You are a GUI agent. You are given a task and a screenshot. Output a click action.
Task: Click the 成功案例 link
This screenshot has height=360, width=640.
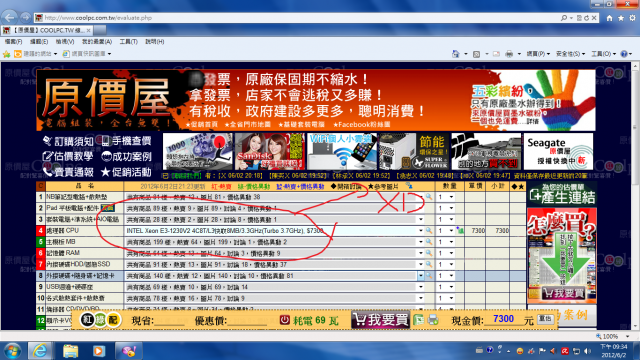click(126, 156)
